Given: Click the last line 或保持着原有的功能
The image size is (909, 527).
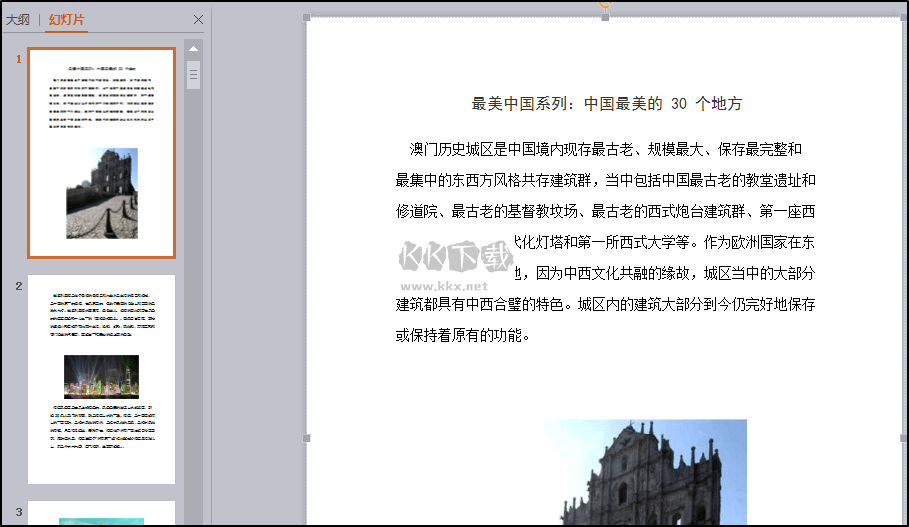Looking at the screenshot, I should tap(462, 335).
